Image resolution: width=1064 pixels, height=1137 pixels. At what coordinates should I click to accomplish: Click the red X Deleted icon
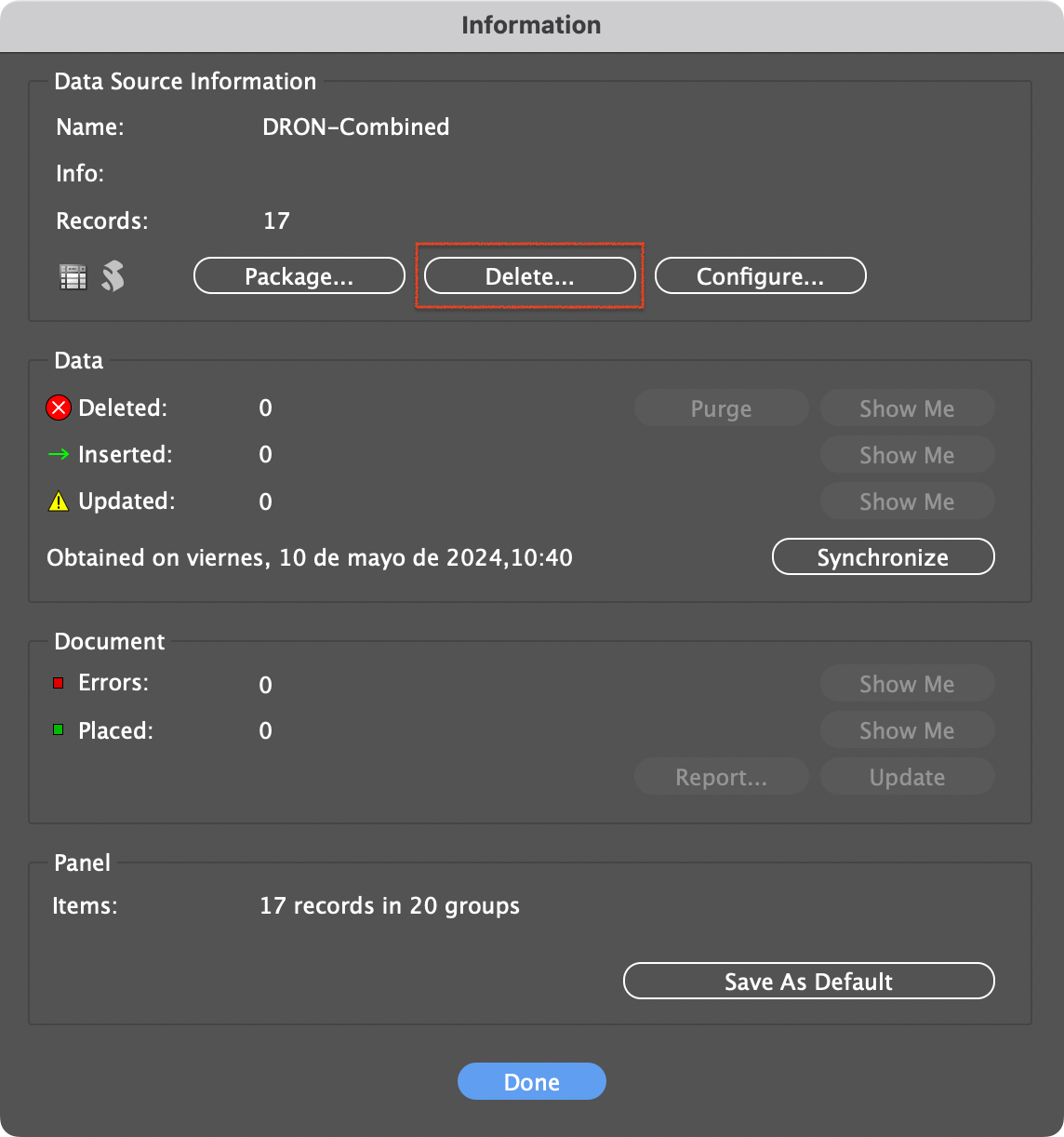point(59,408)
